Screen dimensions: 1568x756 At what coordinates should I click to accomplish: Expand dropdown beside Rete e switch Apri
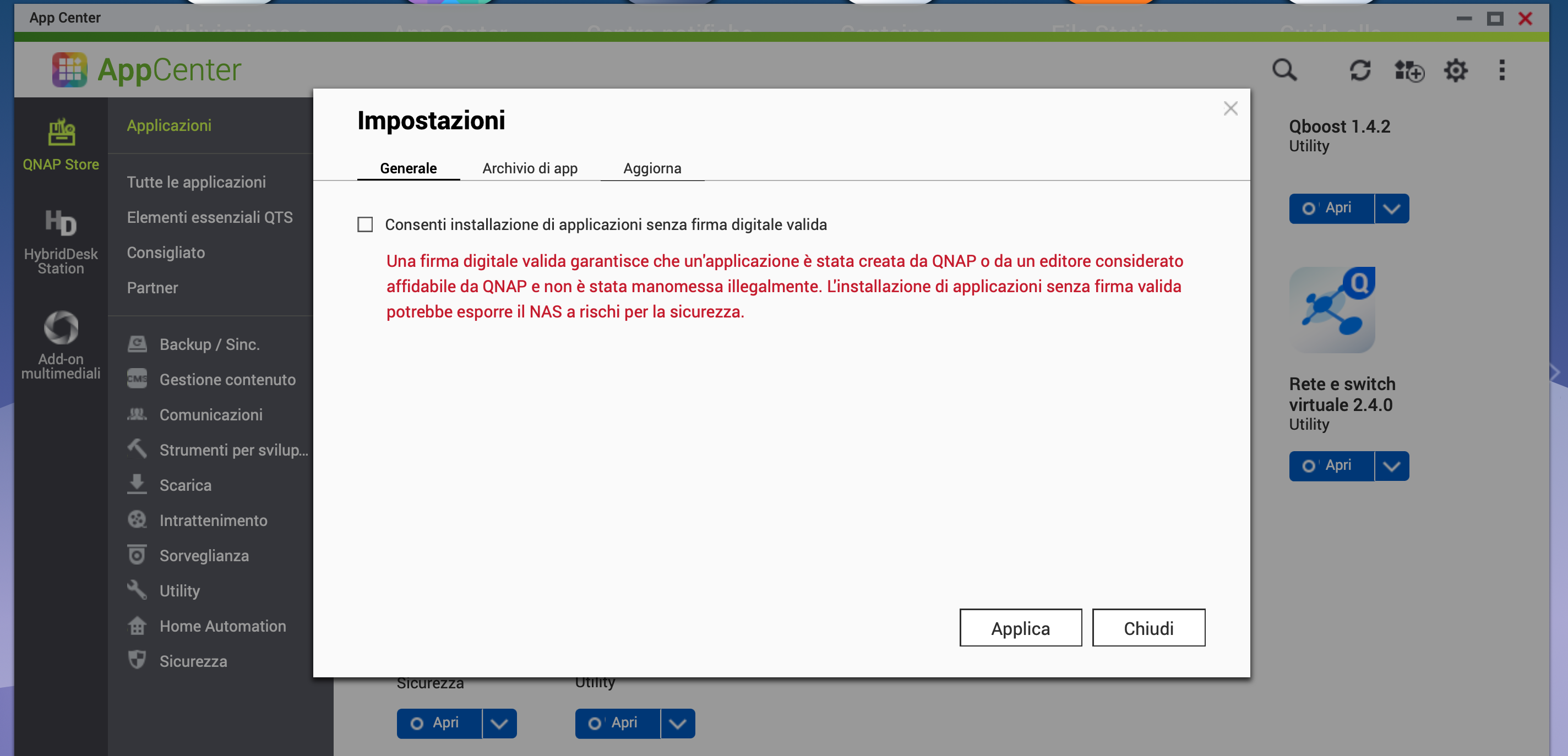[x=1391, y=466]
